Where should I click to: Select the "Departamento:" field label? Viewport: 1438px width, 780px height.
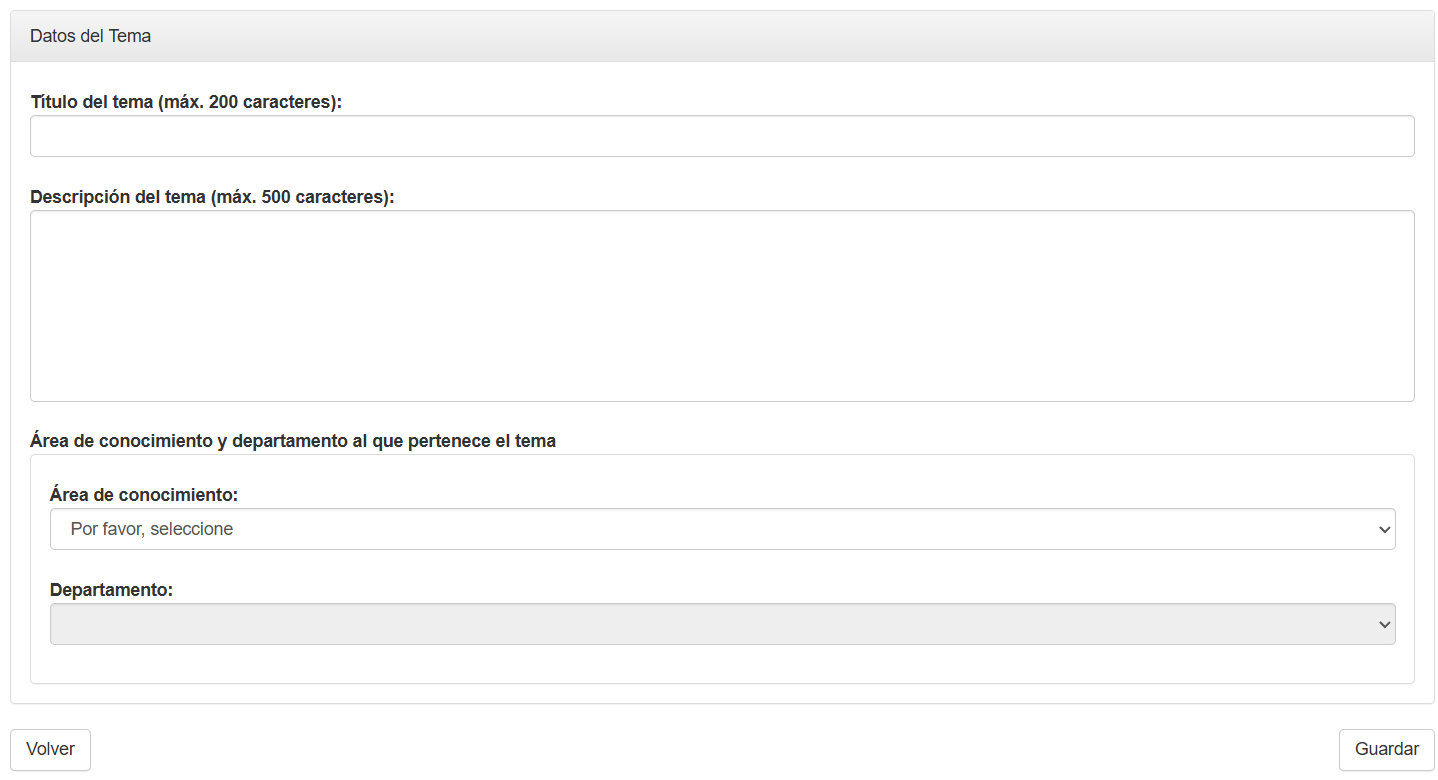[x=111, y=590]
